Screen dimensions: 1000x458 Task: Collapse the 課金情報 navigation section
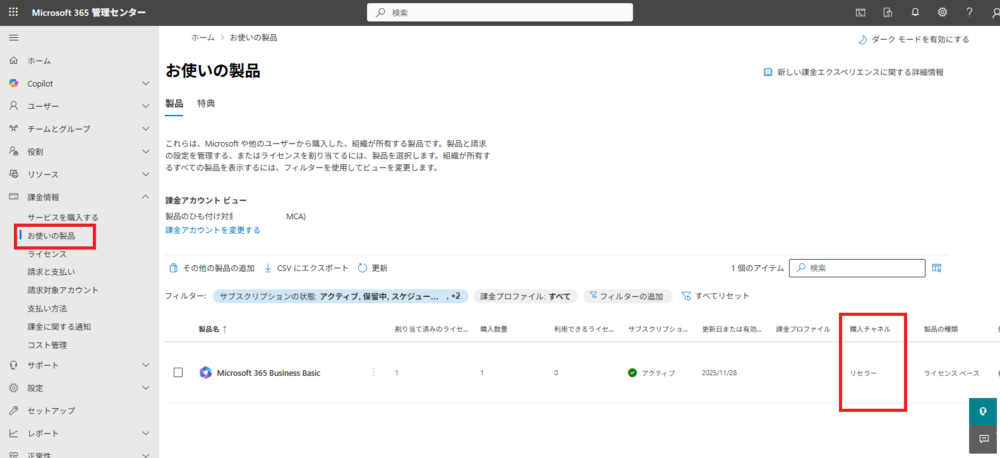(145, 197)
